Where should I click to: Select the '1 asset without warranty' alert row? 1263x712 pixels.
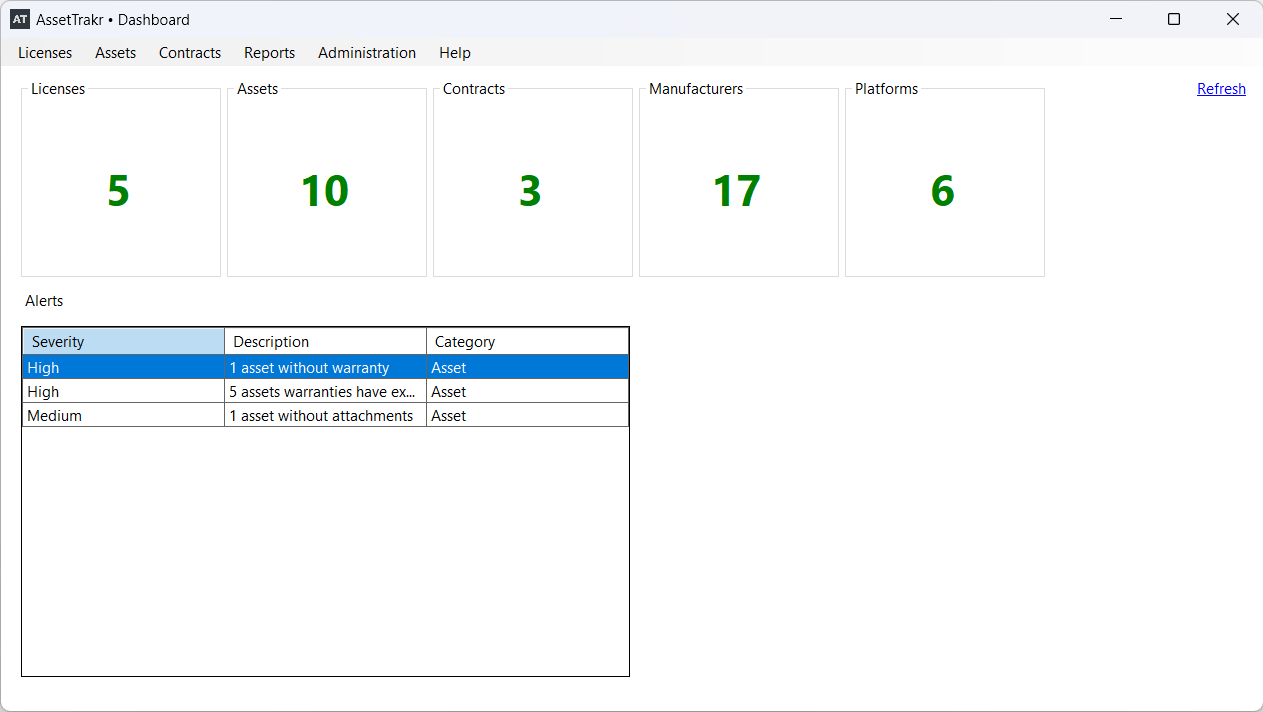309,368
